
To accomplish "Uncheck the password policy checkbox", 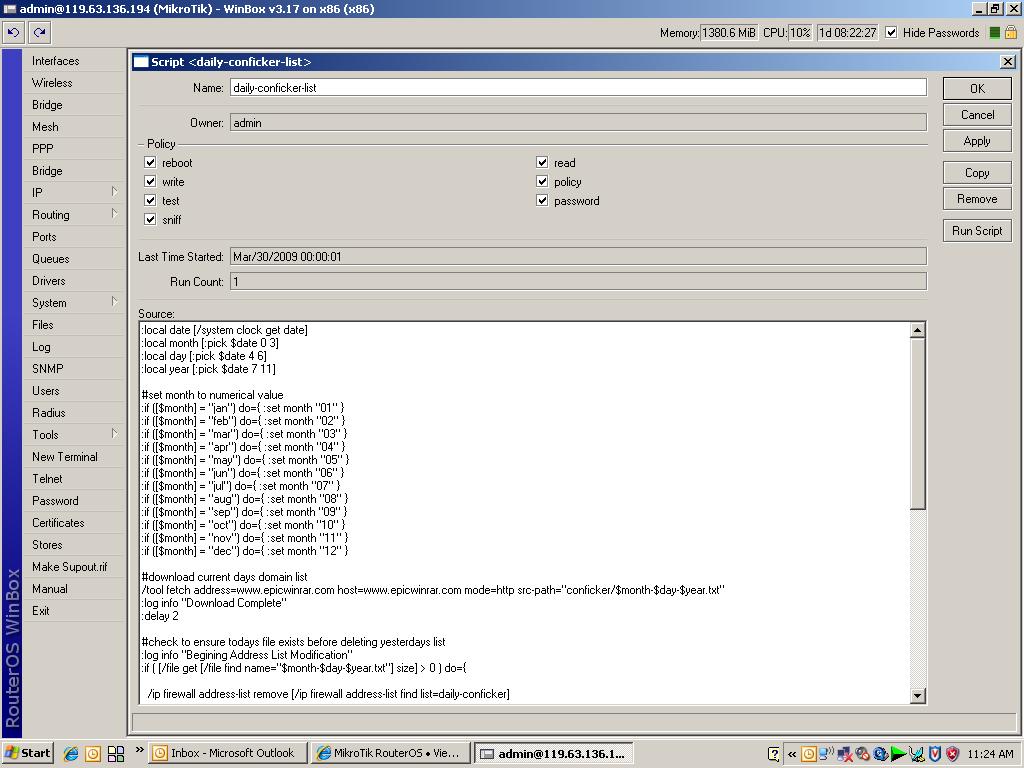I will [x=542, y=200].
